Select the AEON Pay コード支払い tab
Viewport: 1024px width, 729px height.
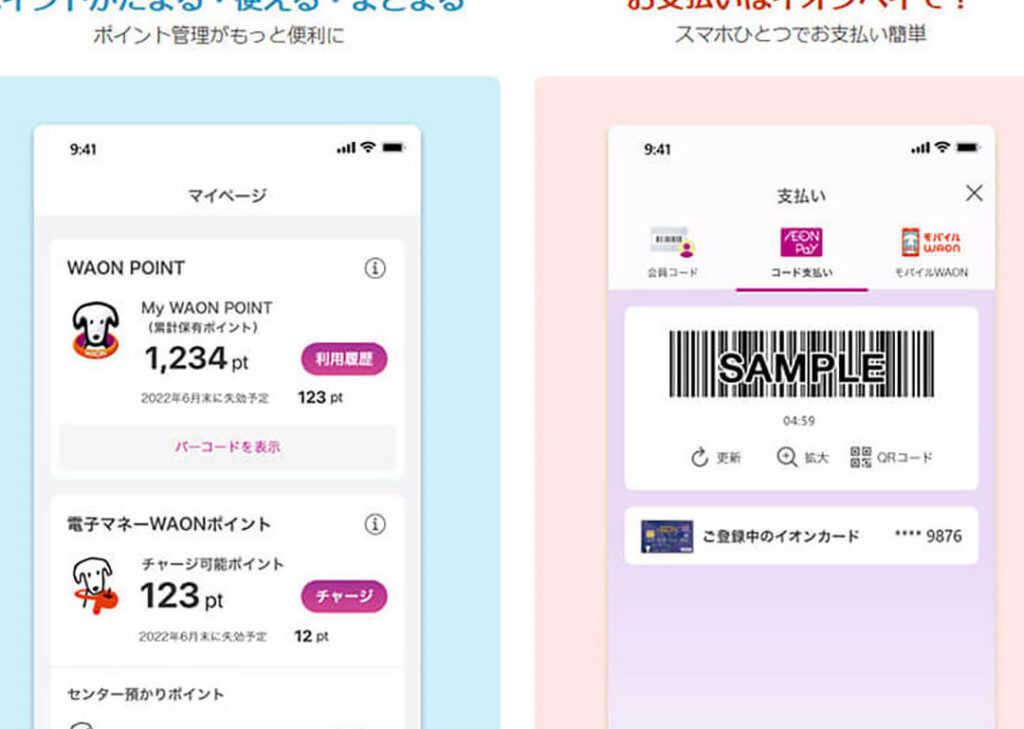(x=801, y=252)
